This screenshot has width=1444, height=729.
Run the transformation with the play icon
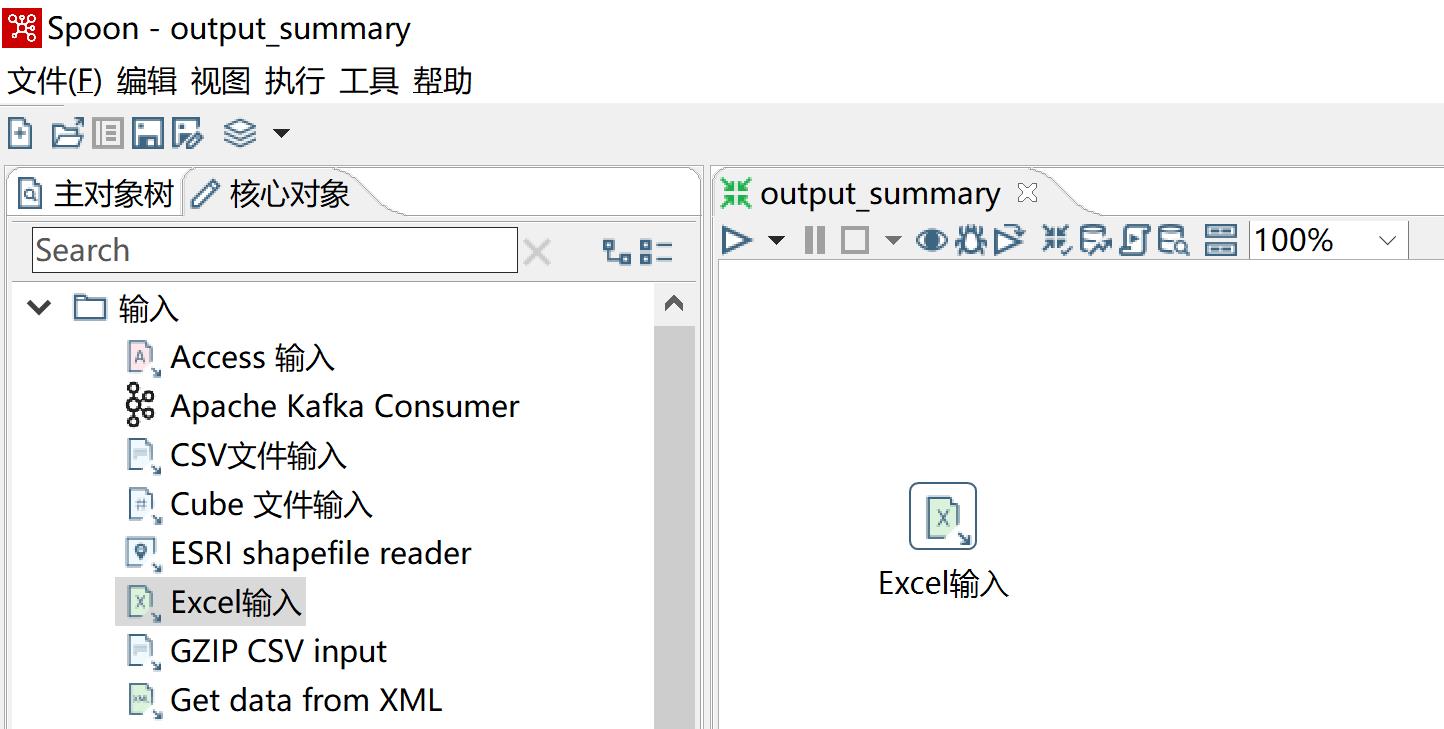click(737, 240)
